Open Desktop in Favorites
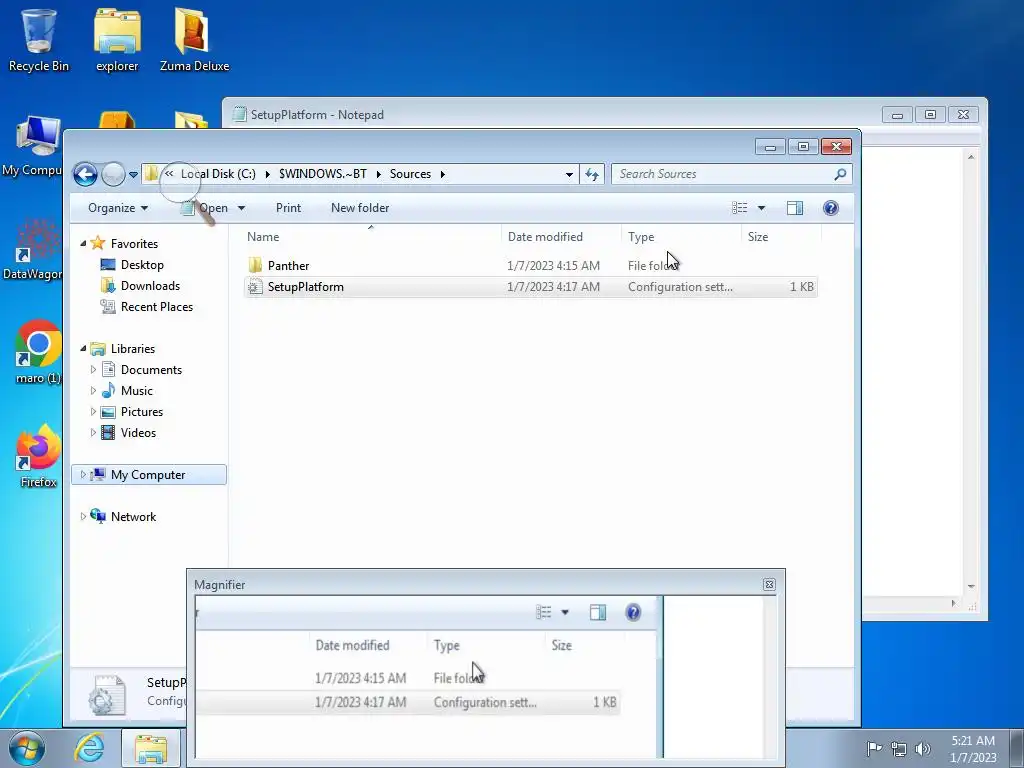1024x768 pixels. pos(142,264)
